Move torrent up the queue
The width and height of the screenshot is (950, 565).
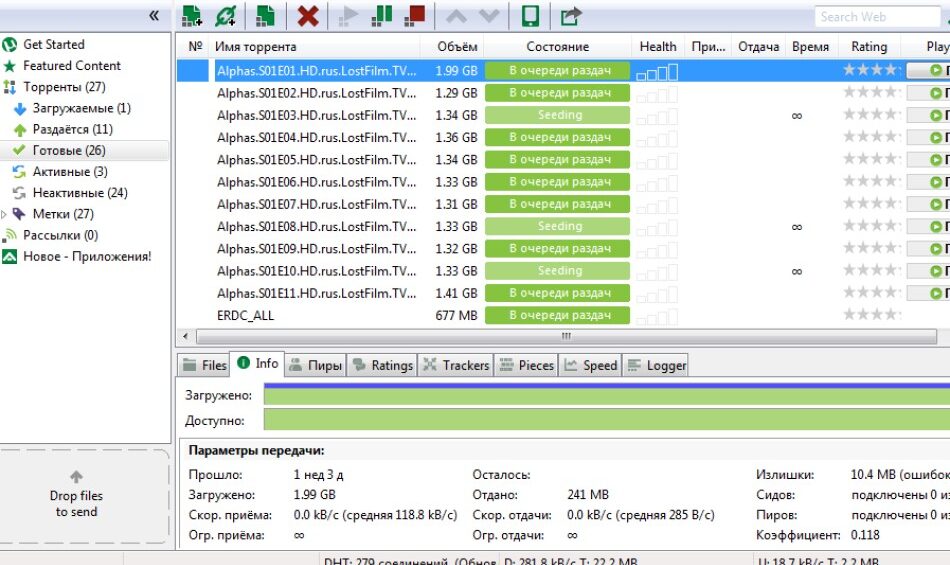pyautogui.click(x=456, y=16)
